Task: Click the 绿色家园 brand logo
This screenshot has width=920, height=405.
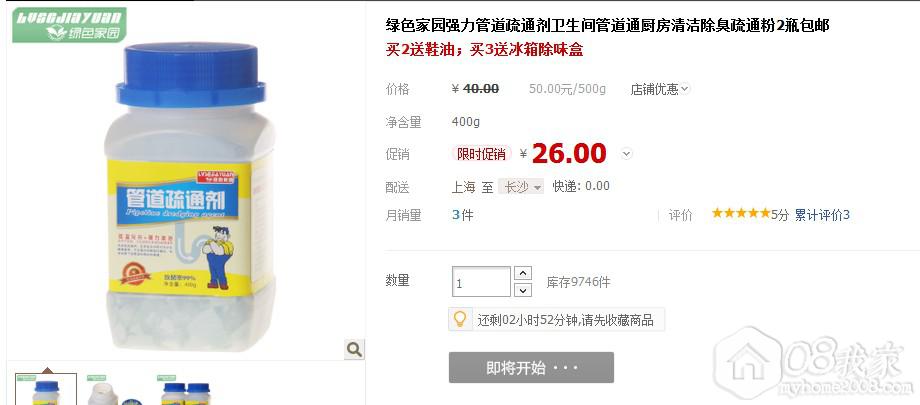Action: [x=69, y=25]
